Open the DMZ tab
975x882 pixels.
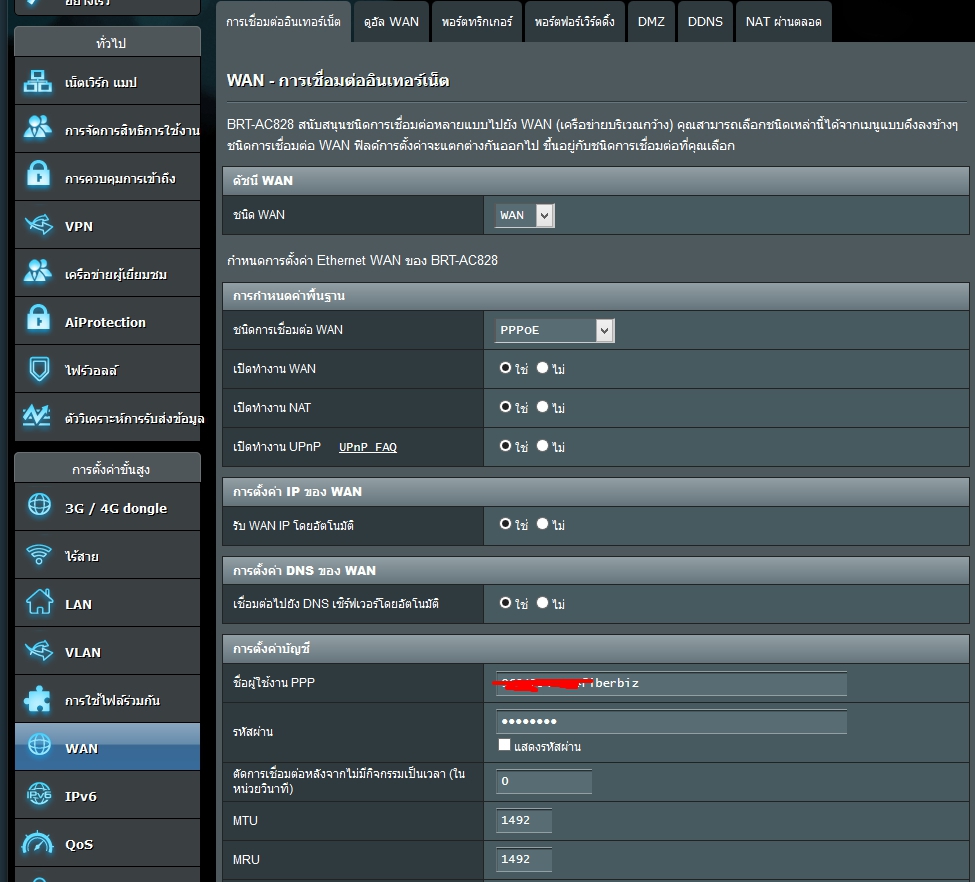pos(650,22)
